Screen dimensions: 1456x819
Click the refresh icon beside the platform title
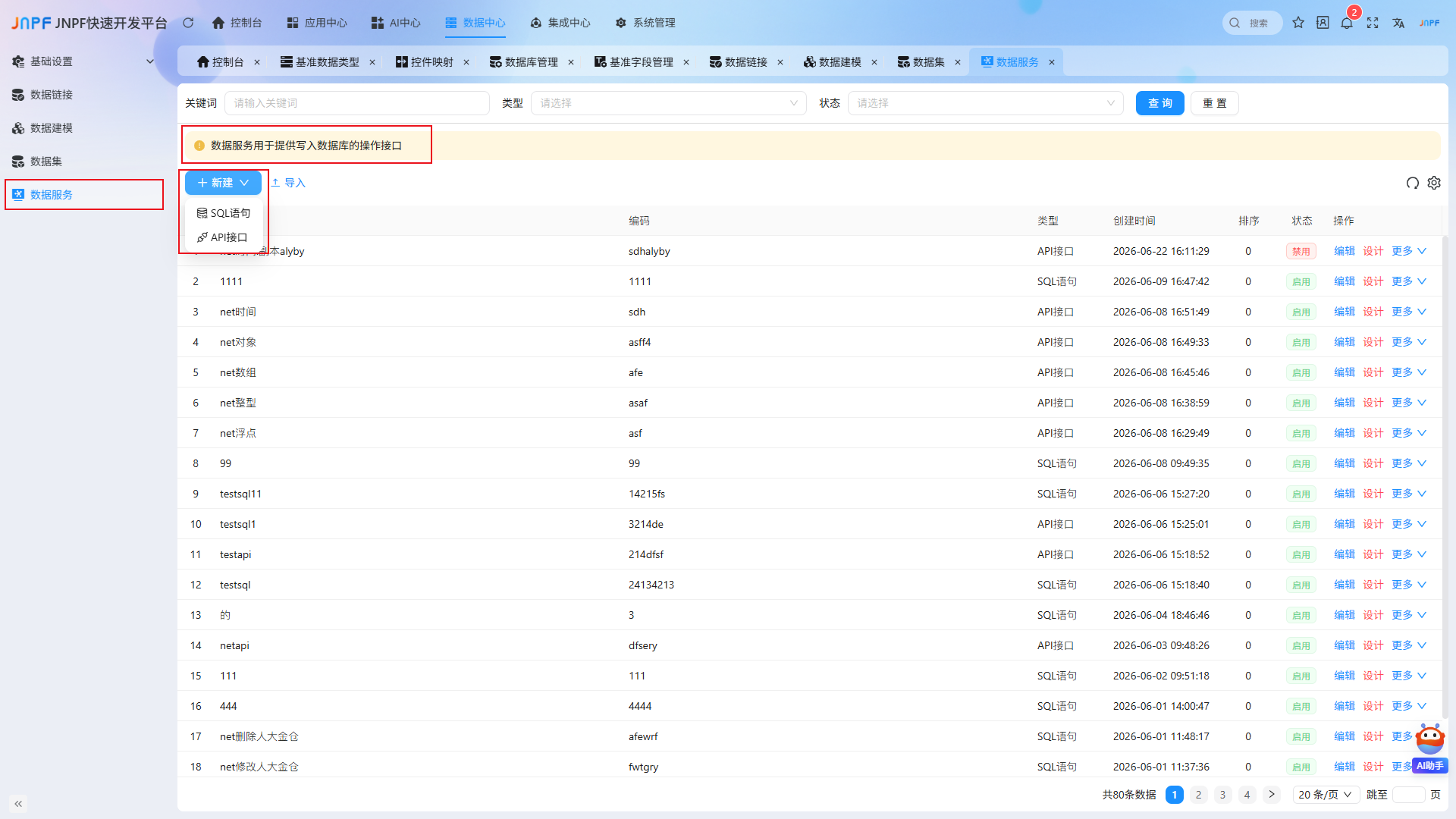(188, 23)
